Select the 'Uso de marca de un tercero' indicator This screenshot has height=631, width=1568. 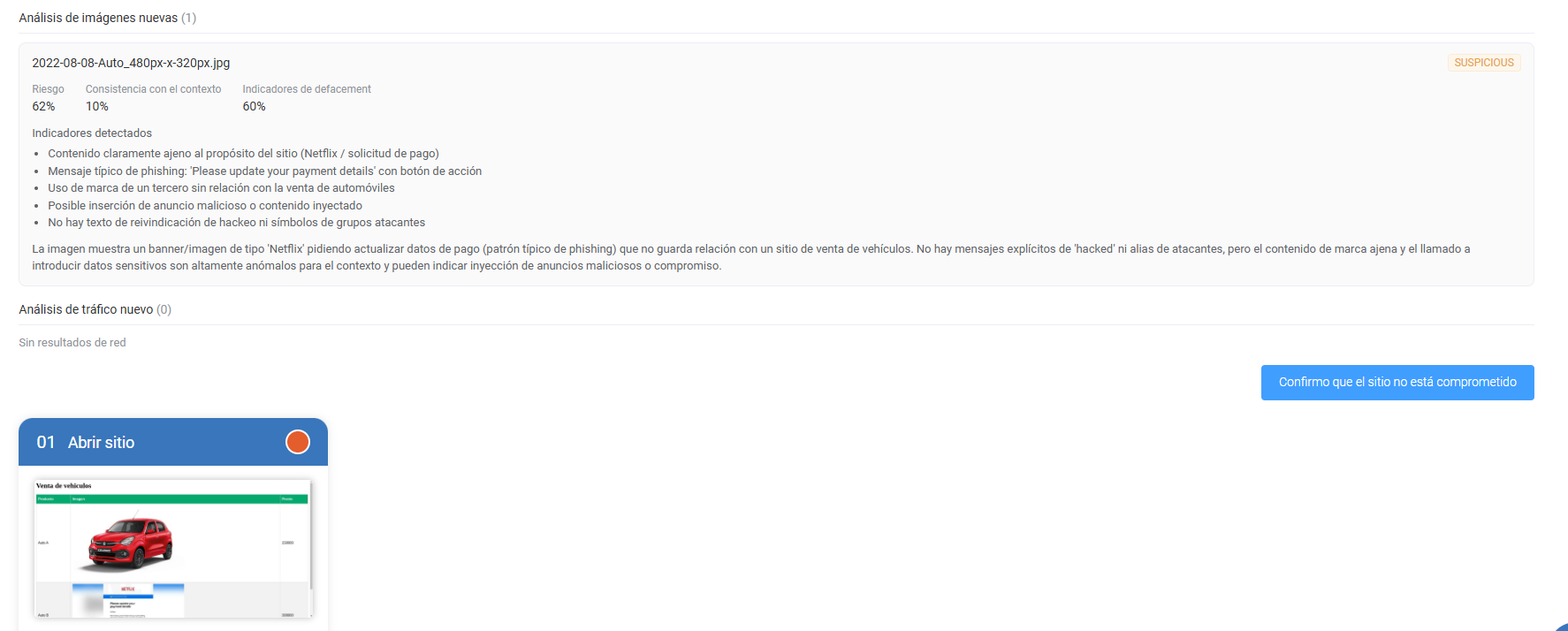coord(221,188)
